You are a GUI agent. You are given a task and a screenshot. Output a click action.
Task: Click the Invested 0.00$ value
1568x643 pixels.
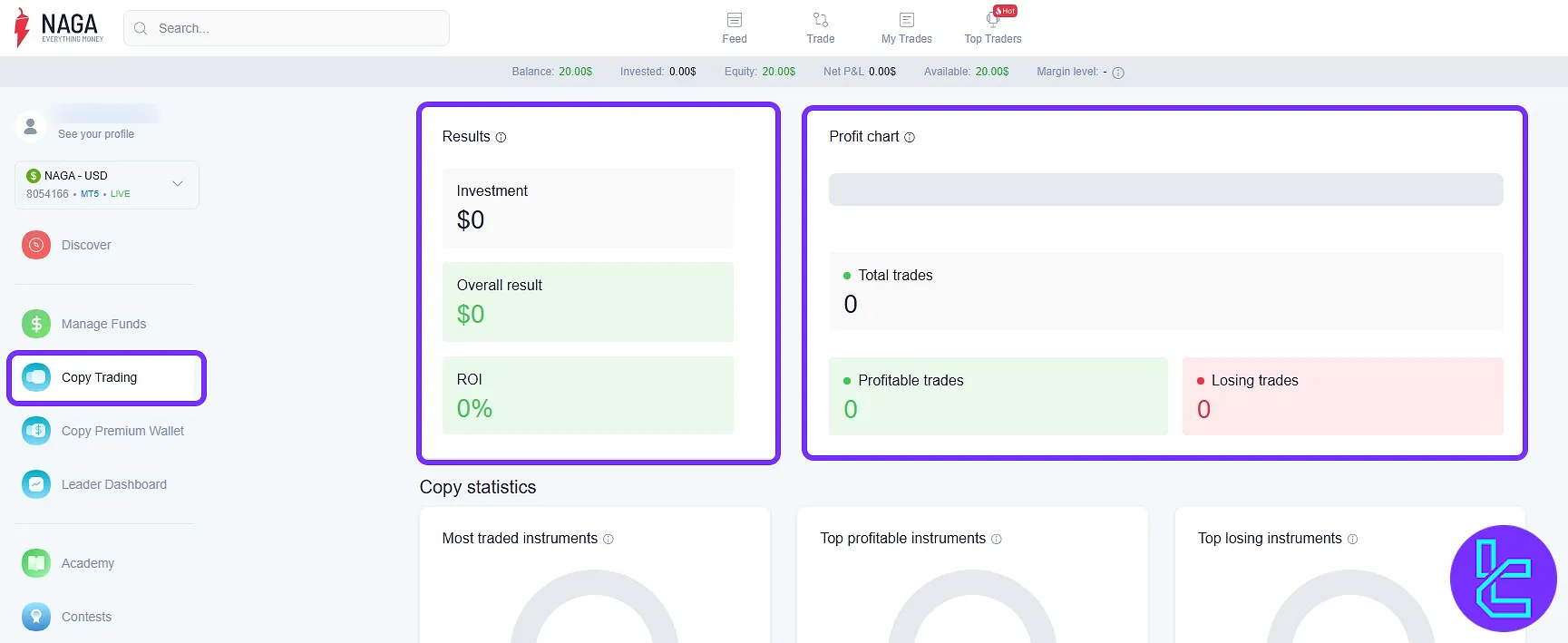683,72
